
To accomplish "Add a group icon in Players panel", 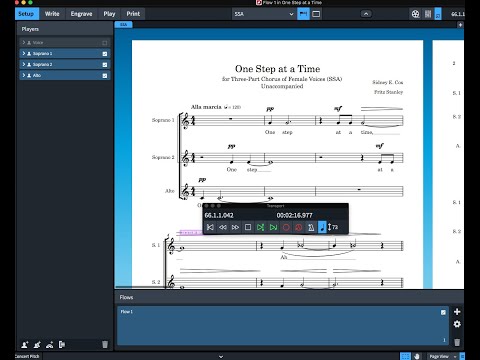I will click(62, 345).
